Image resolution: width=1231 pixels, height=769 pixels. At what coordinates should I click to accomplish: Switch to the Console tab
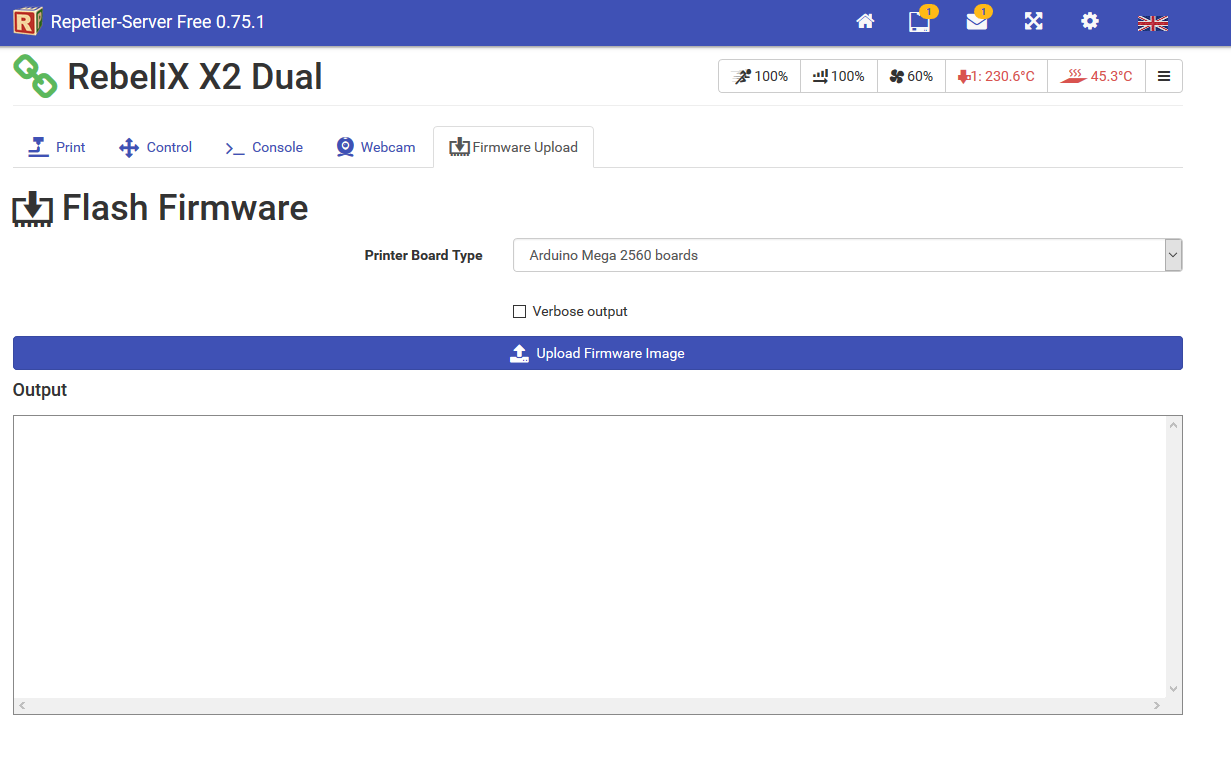pyautogui.click(x=264, y=147)
